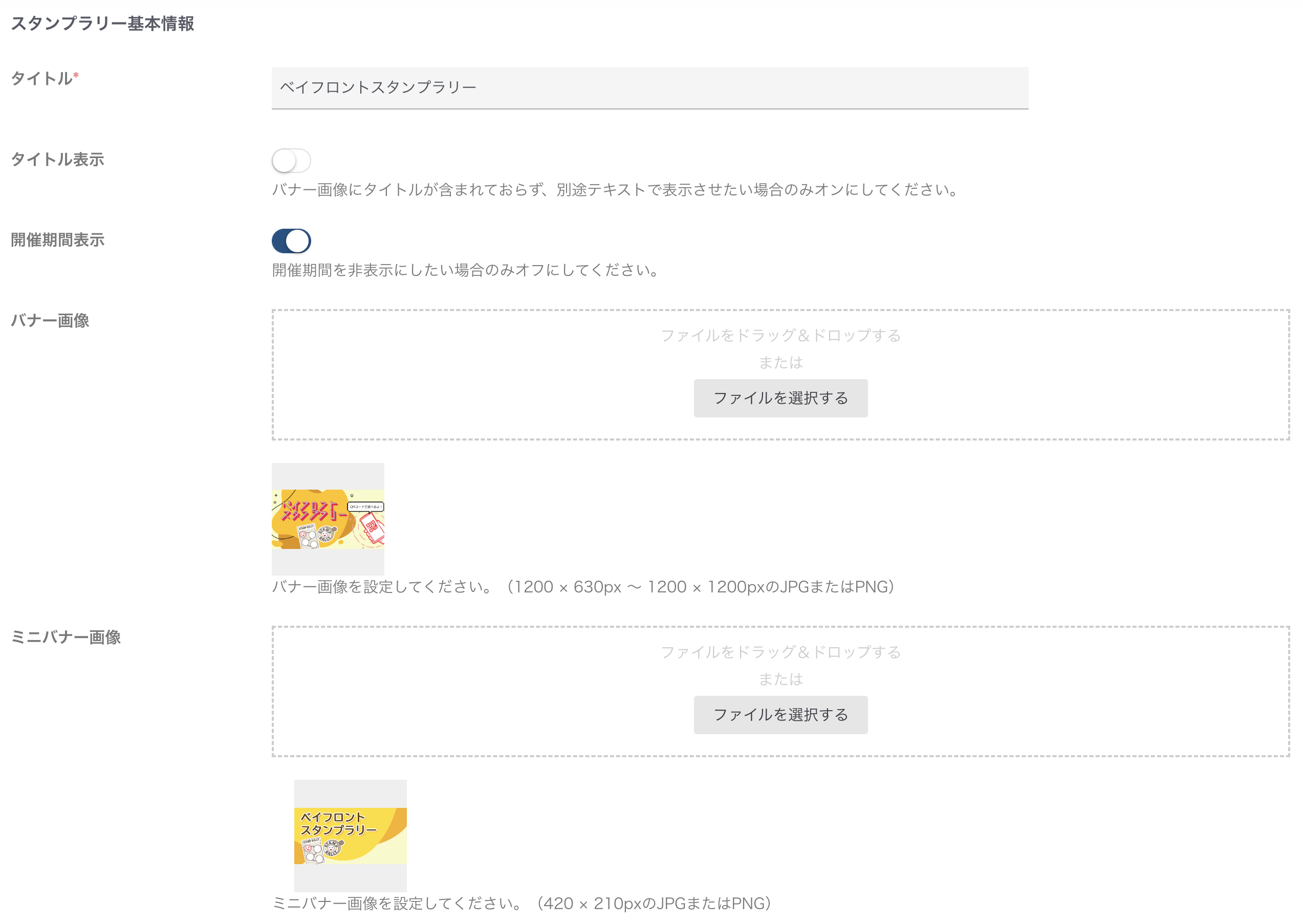
Task: Click the 開催期間表示 label
Action: 57,239
